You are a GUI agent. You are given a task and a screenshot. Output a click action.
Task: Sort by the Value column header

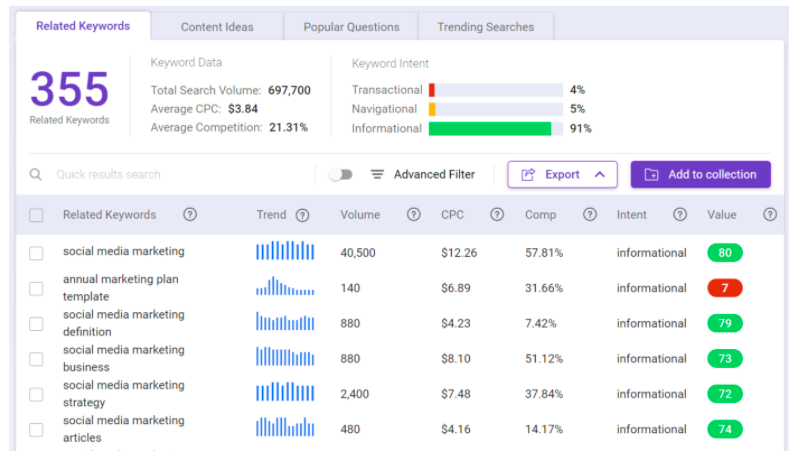721,215
